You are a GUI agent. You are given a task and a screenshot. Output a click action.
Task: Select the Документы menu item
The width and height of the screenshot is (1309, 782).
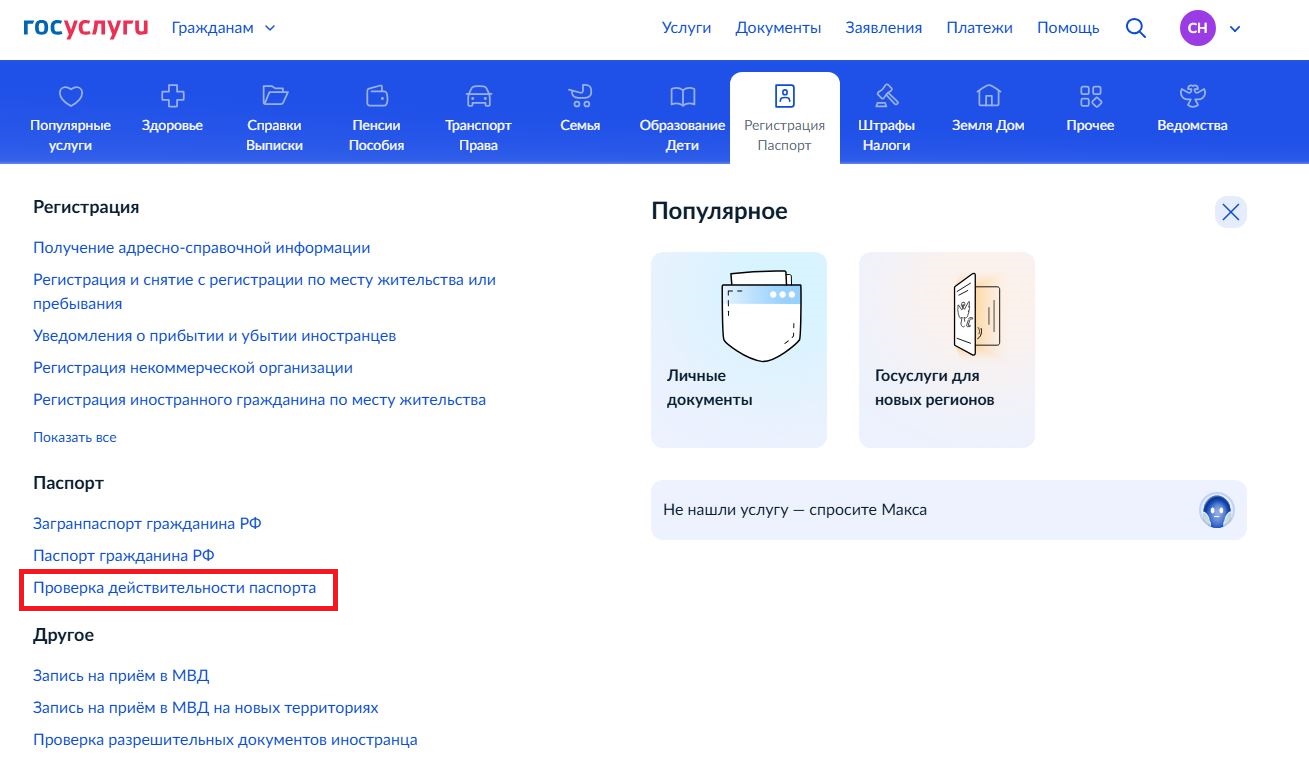pos(778,28)
